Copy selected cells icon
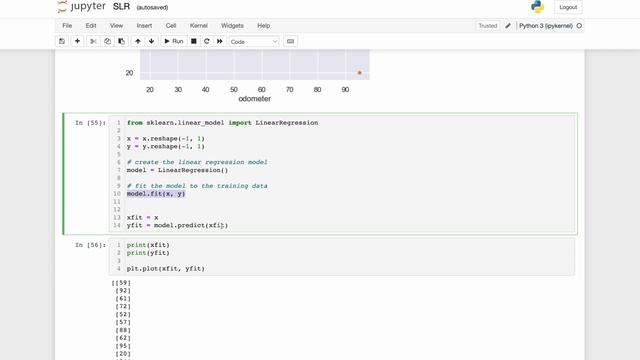640x360 pixels. pos(107,41)
